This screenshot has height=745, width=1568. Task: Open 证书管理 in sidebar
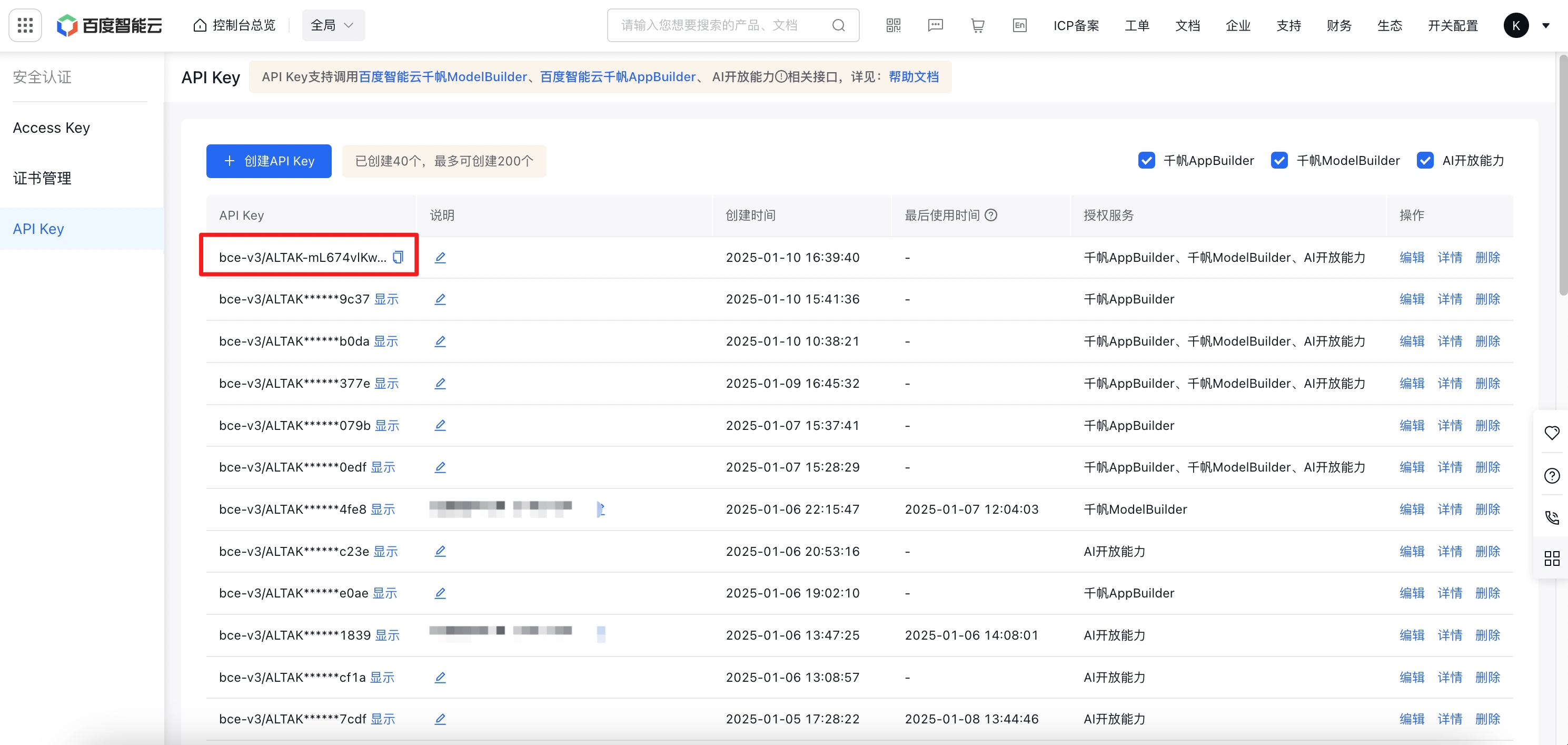[43, 179]
